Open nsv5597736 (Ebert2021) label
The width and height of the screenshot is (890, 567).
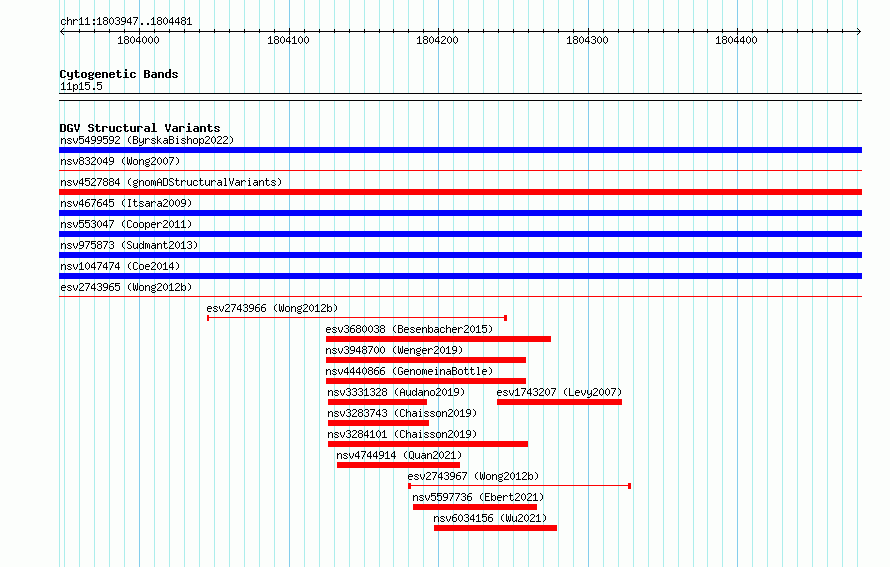click(x=478, y=497)
